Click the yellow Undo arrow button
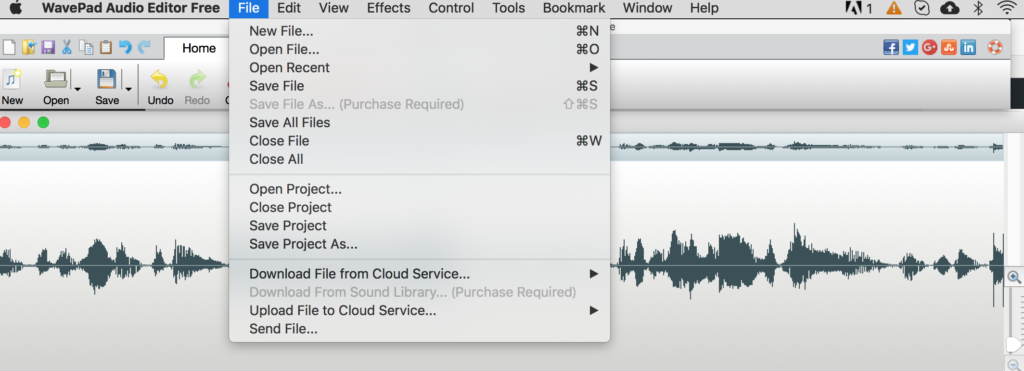The image size is (1024, 371). (x=160, y=87)
